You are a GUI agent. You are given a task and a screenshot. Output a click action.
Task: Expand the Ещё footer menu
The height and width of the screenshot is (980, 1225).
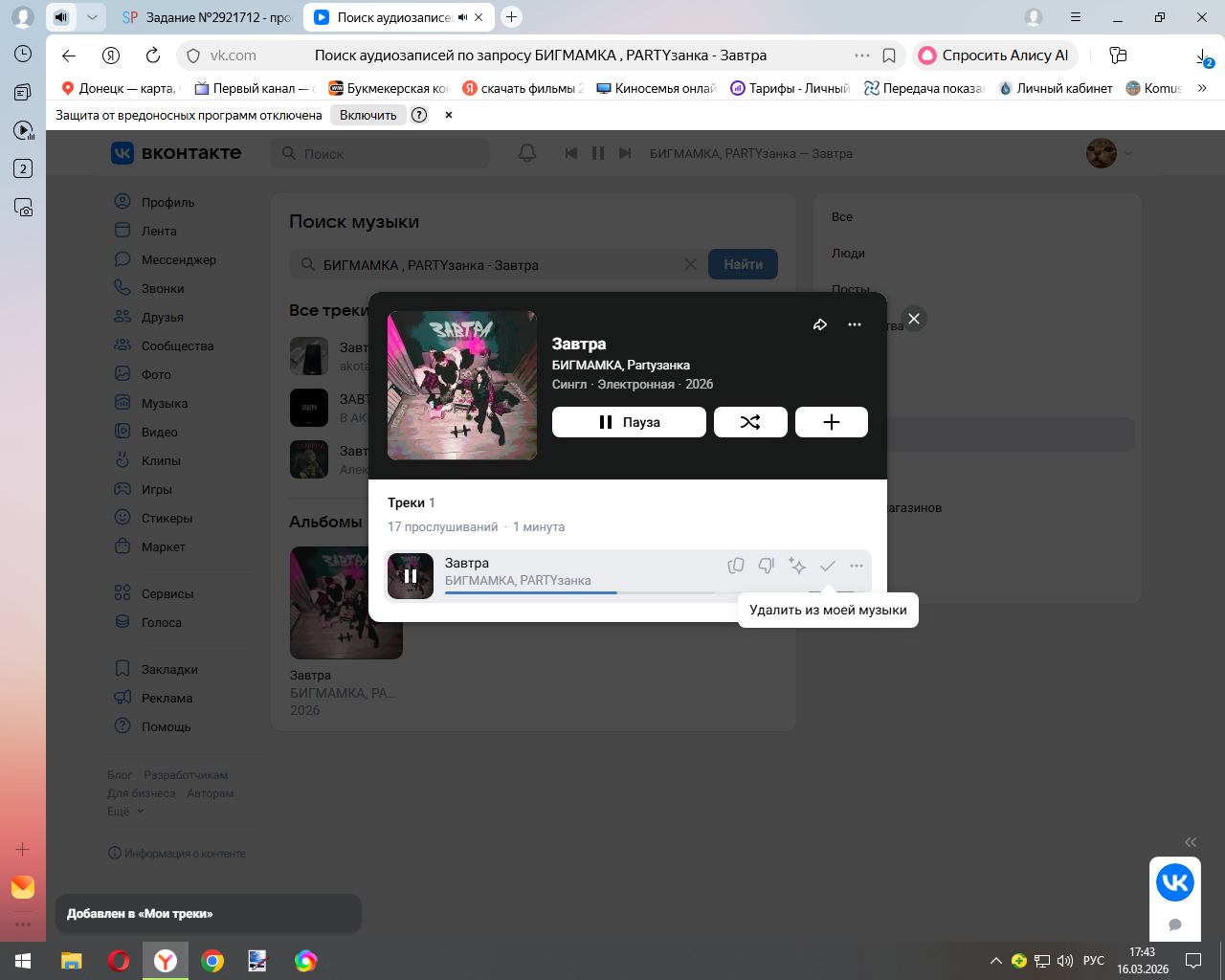(x=125, y=812)
